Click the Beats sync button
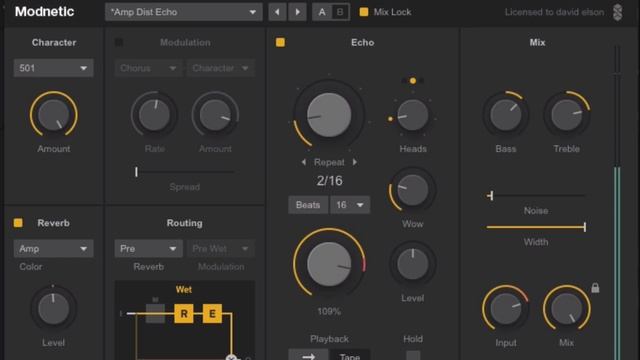Image resolution: width=640 pixels, height=360 pixels. tap(308, 205)
